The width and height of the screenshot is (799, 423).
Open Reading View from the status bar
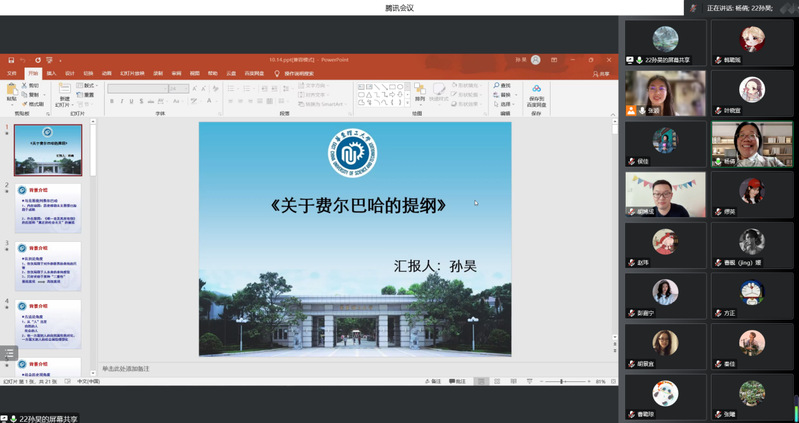[515, 381]
